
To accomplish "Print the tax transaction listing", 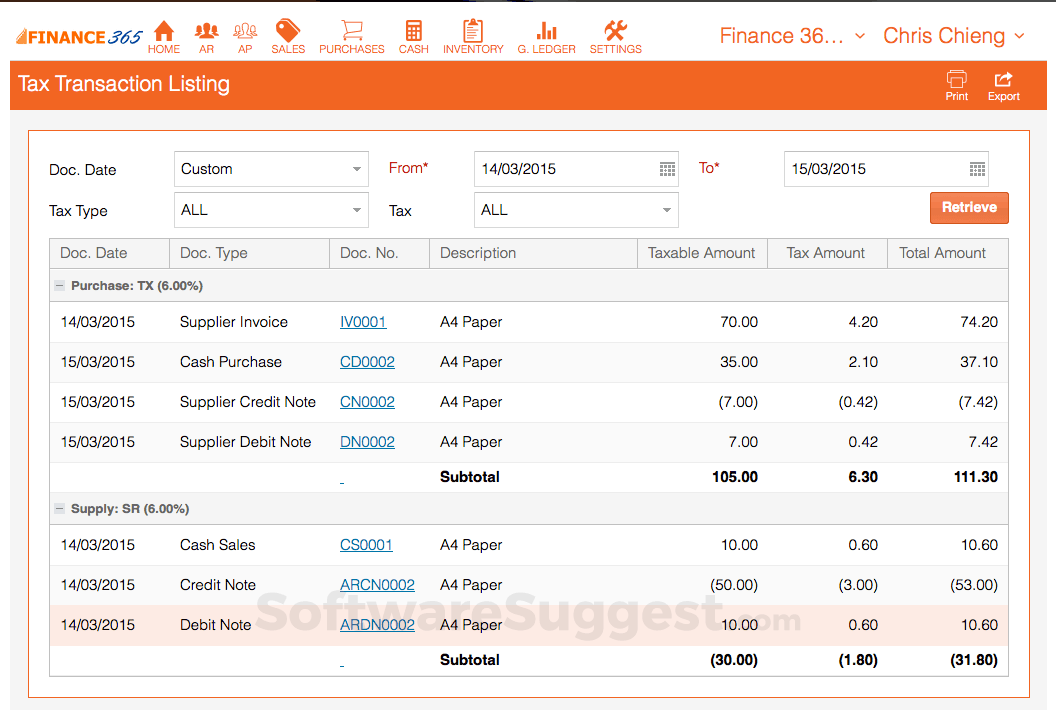I will click(x=957, y=85).
